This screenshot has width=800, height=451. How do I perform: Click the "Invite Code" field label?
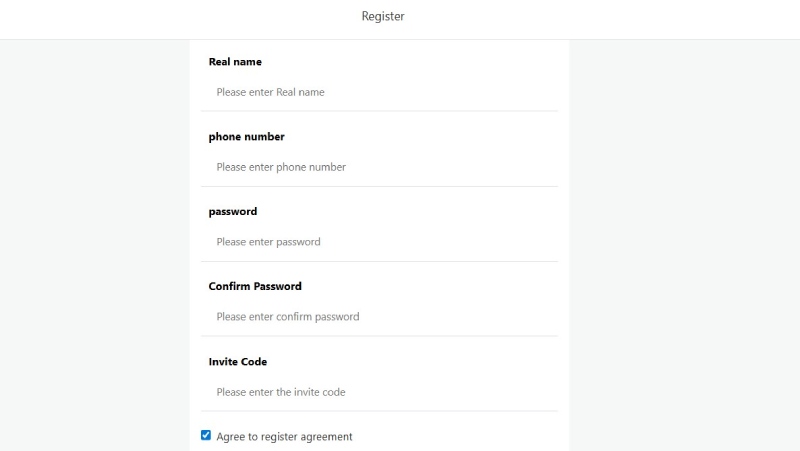click(x=238, y=362)
